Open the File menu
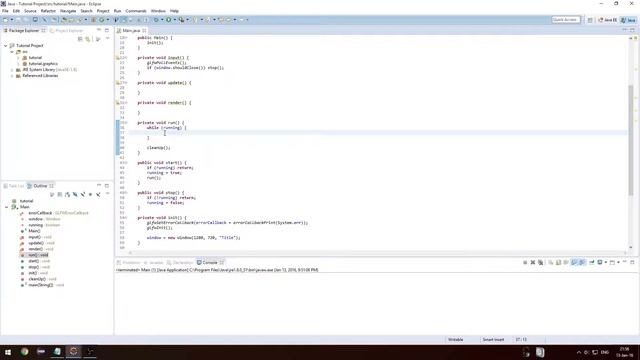 5,11
